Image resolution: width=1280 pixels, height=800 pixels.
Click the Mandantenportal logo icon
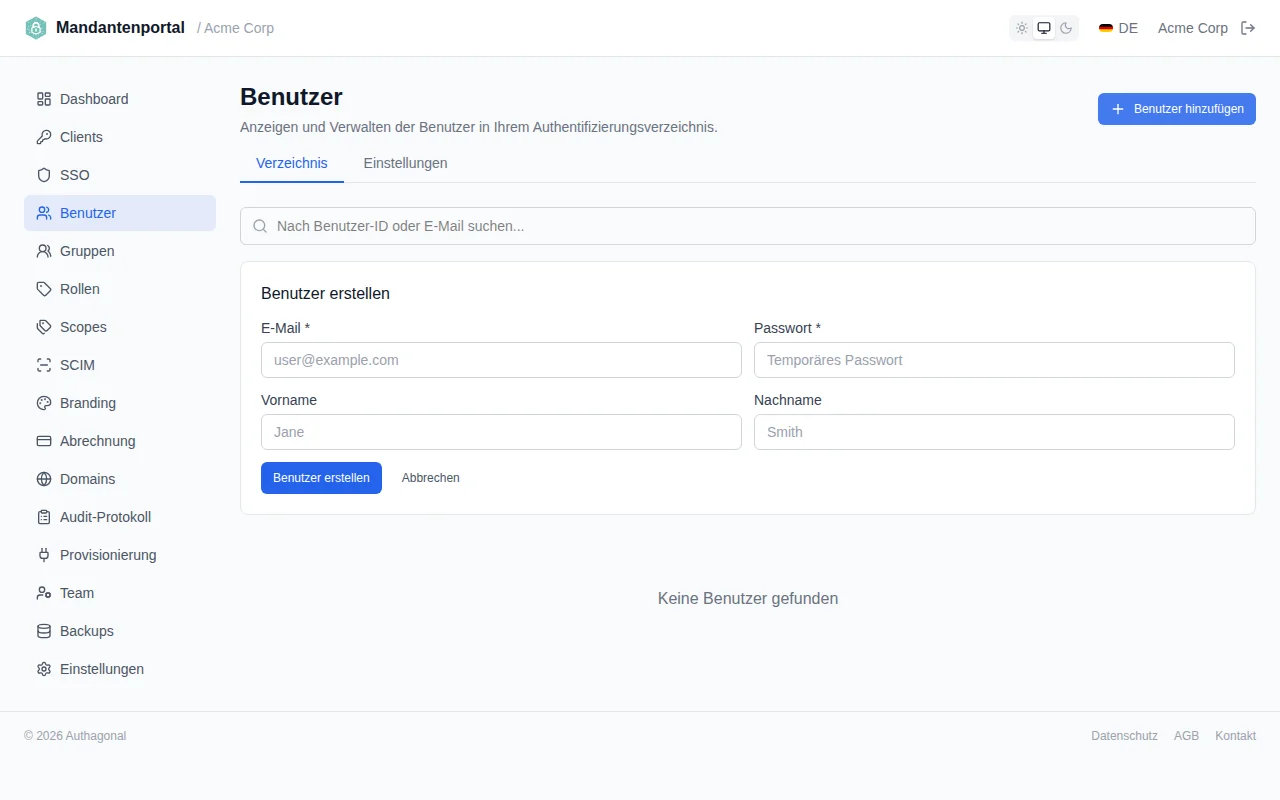pos(36,28)
